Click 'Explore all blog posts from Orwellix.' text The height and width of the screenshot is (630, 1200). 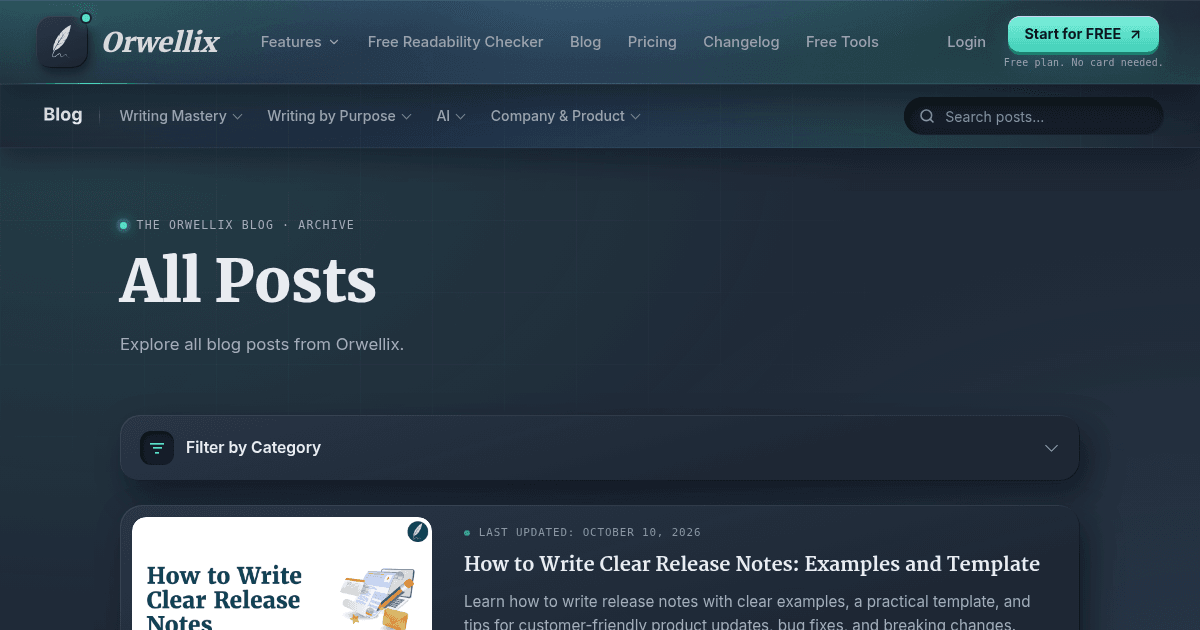[262, 344]
